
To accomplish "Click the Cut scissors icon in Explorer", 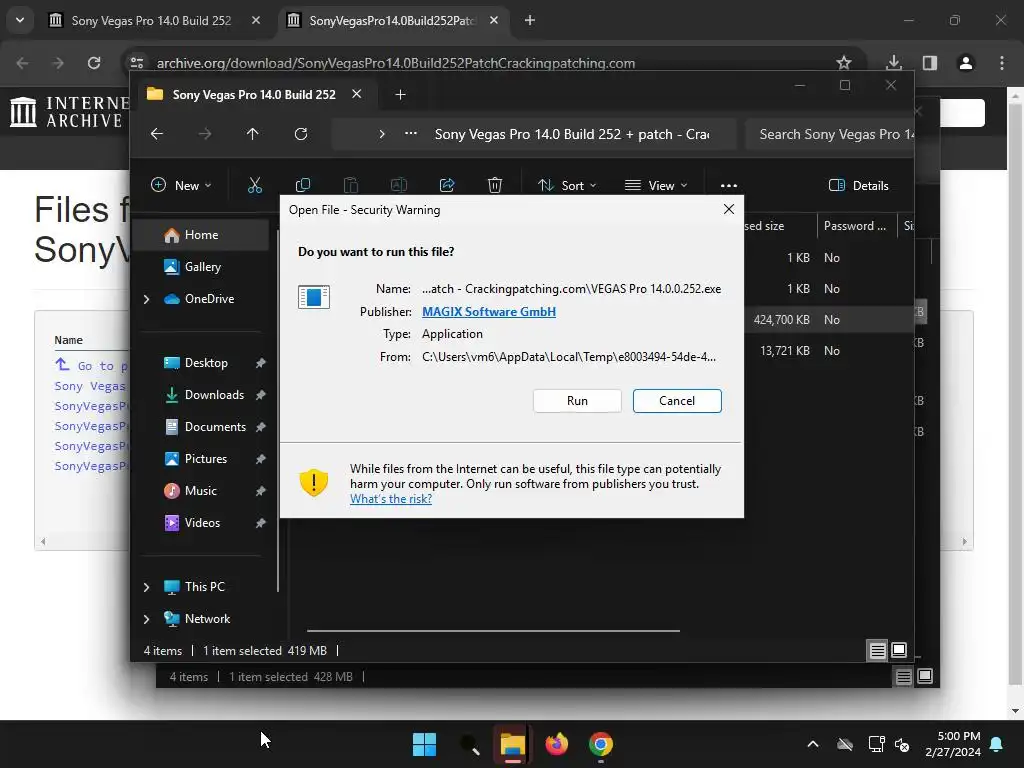I will [x=255, y=185].
